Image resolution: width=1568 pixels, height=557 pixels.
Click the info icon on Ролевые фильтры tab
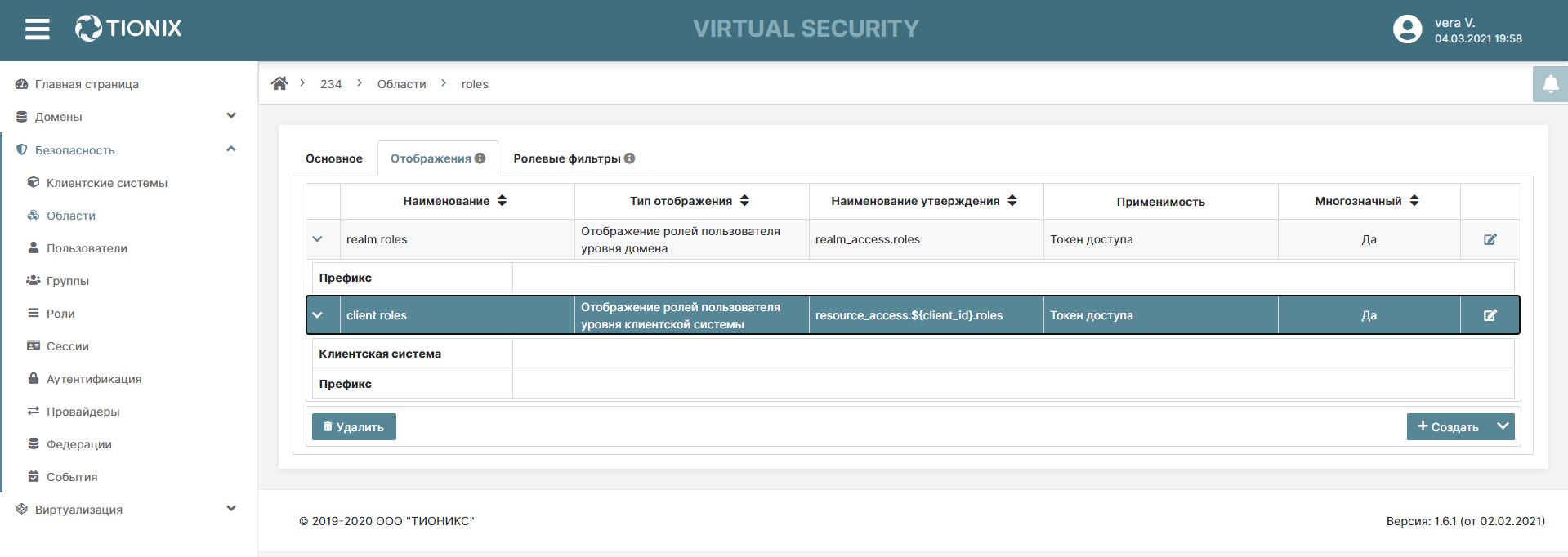(x=630, y=158)
